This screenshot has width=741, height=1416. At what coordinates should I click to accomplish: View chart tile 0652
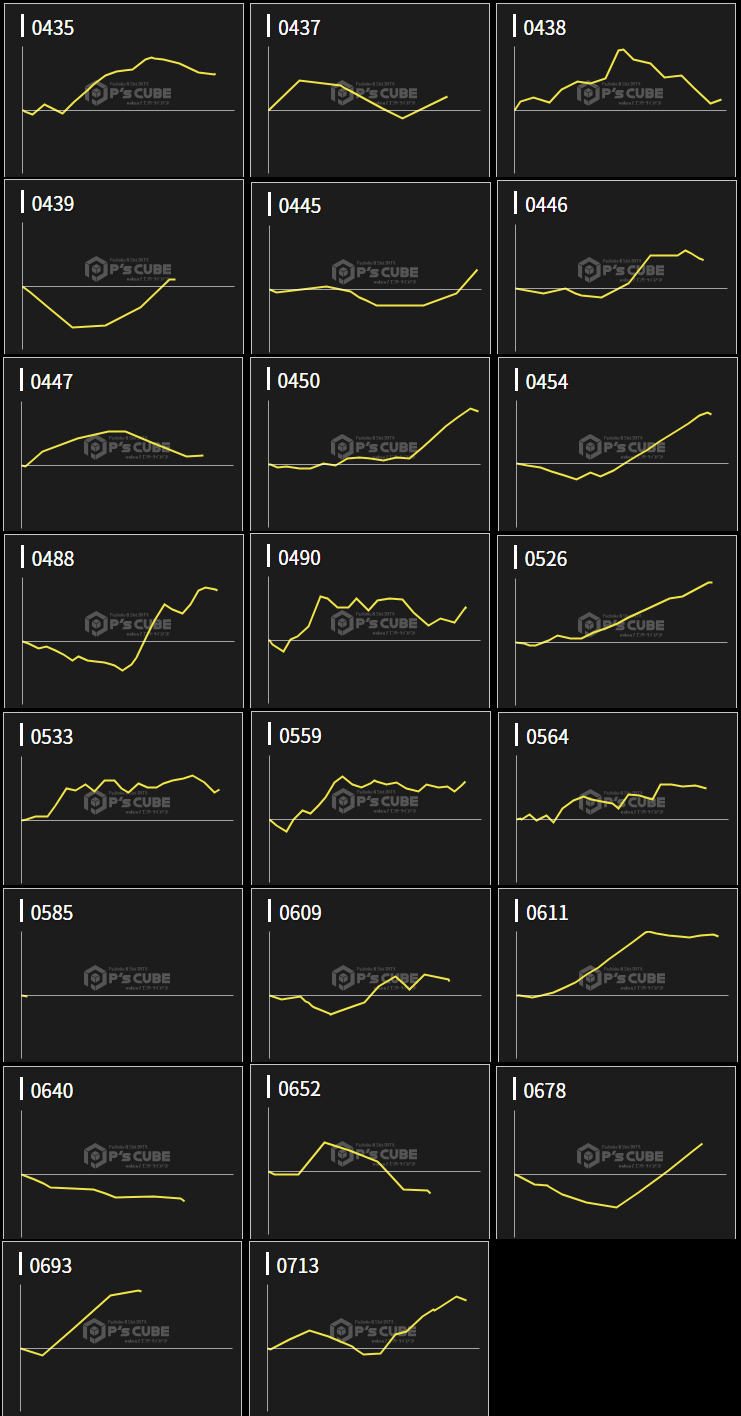pyautogui.click(x=370, y=1152)
